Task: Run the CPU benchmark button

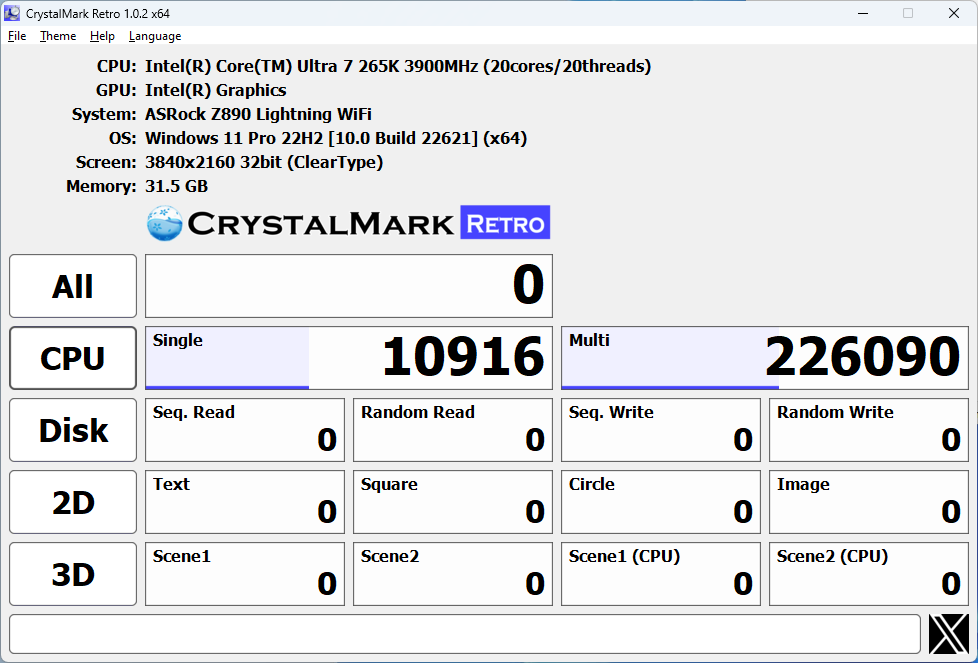Action: (73, 358)
